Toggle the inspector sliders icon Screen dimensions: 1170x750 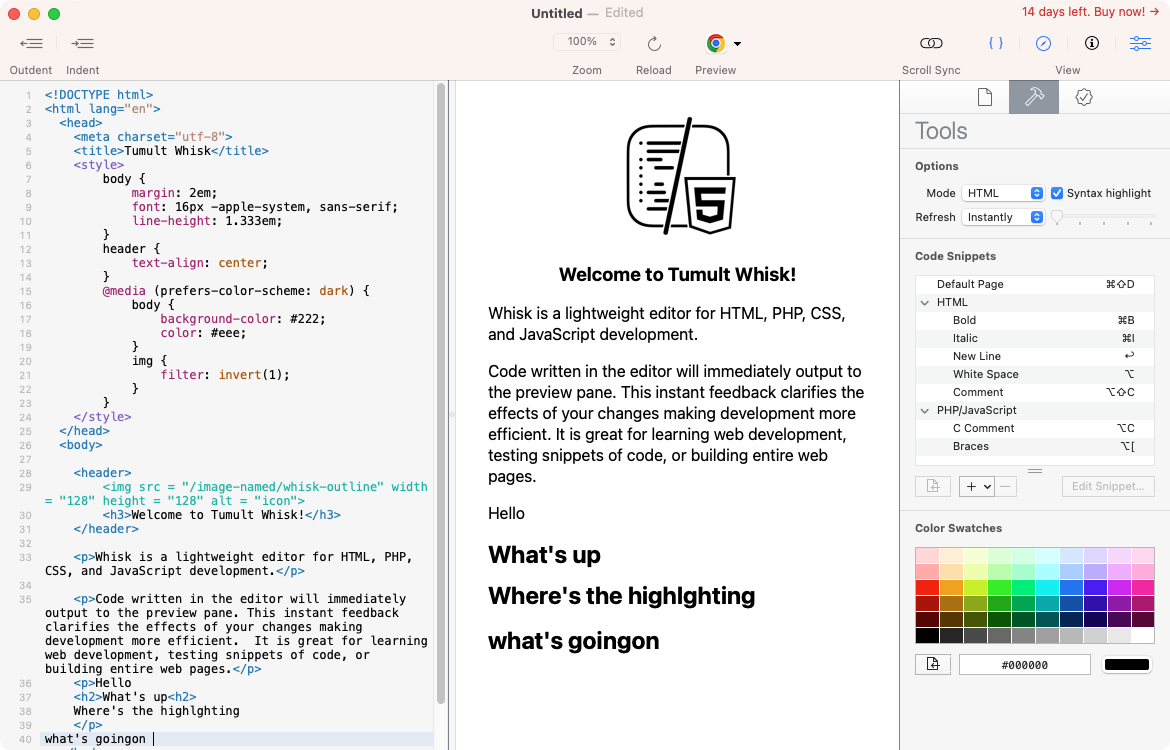click(x=1140, y=43)
